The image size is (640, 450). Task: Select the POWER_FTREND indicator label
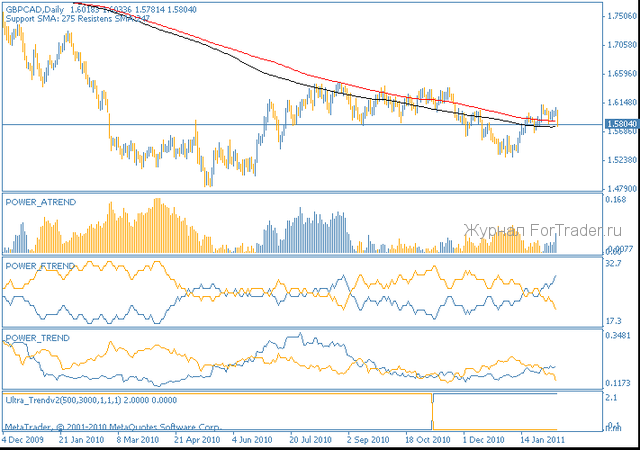click(x=40, y=266)
